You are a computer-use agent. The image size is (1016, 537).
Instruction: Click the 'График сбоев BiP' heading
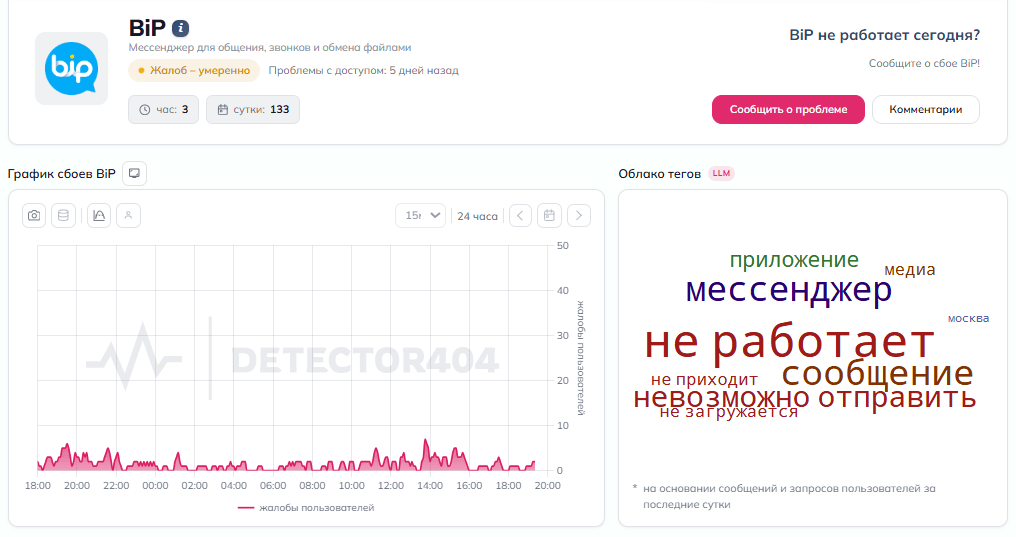62,174
